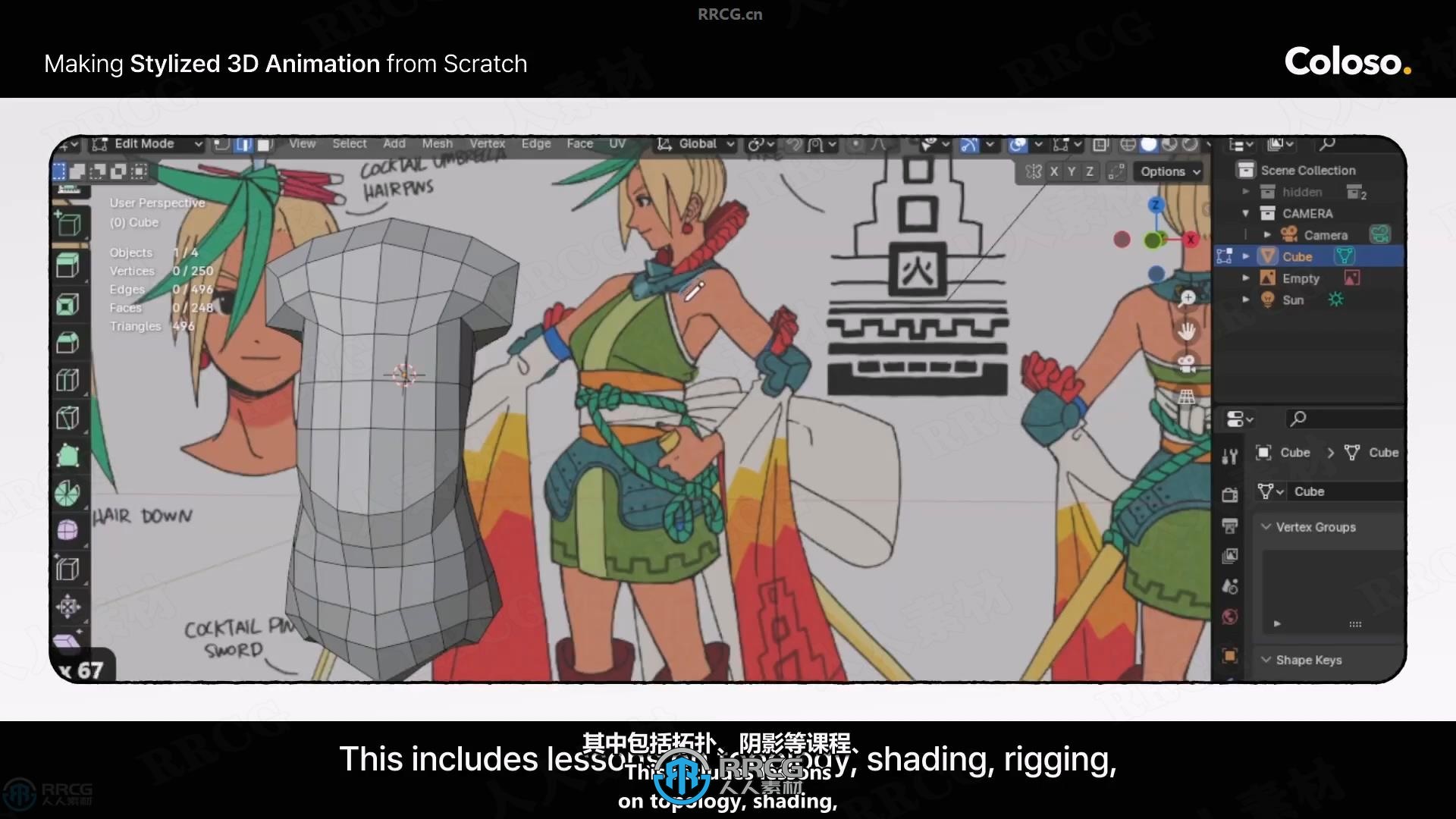This screenshot has height=819, width=1456.
Task: Expand the Camera object row
Action: click(x=1267, y=235)
